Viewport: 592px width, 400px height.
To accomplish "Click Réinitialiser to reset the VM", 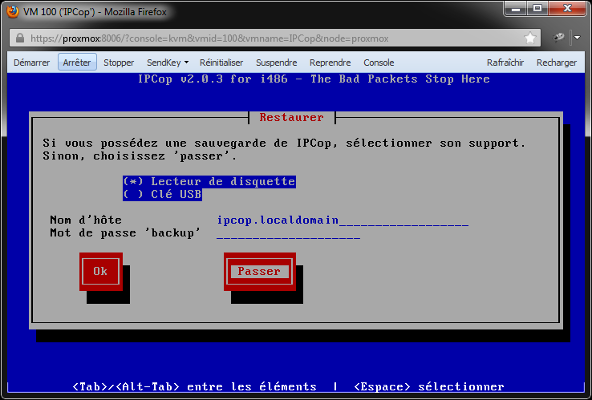I will point(221,62).
